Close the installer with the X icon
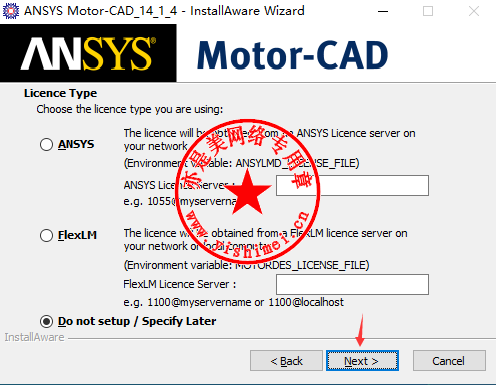 tap(474, 11)
